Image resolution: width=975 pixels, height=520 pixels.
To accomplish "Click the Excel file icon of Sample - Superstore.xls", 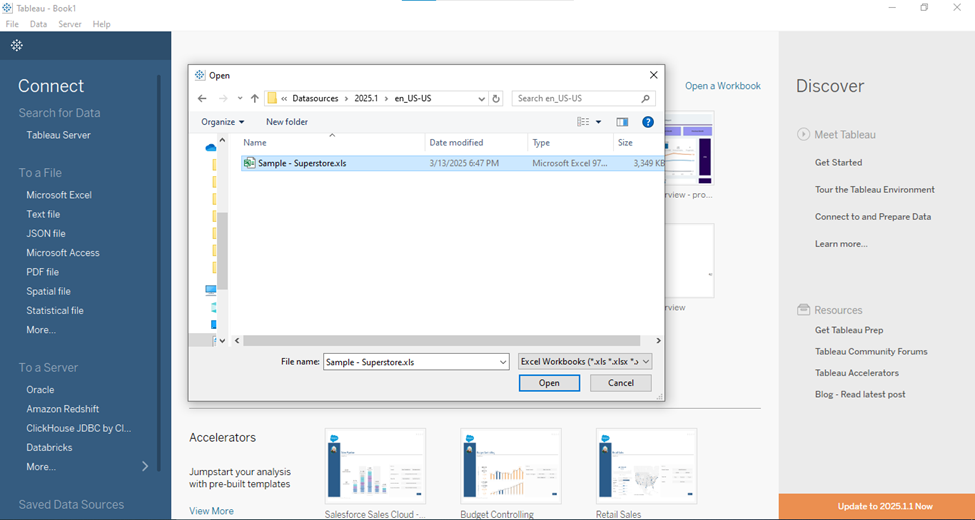I will 250,163.
